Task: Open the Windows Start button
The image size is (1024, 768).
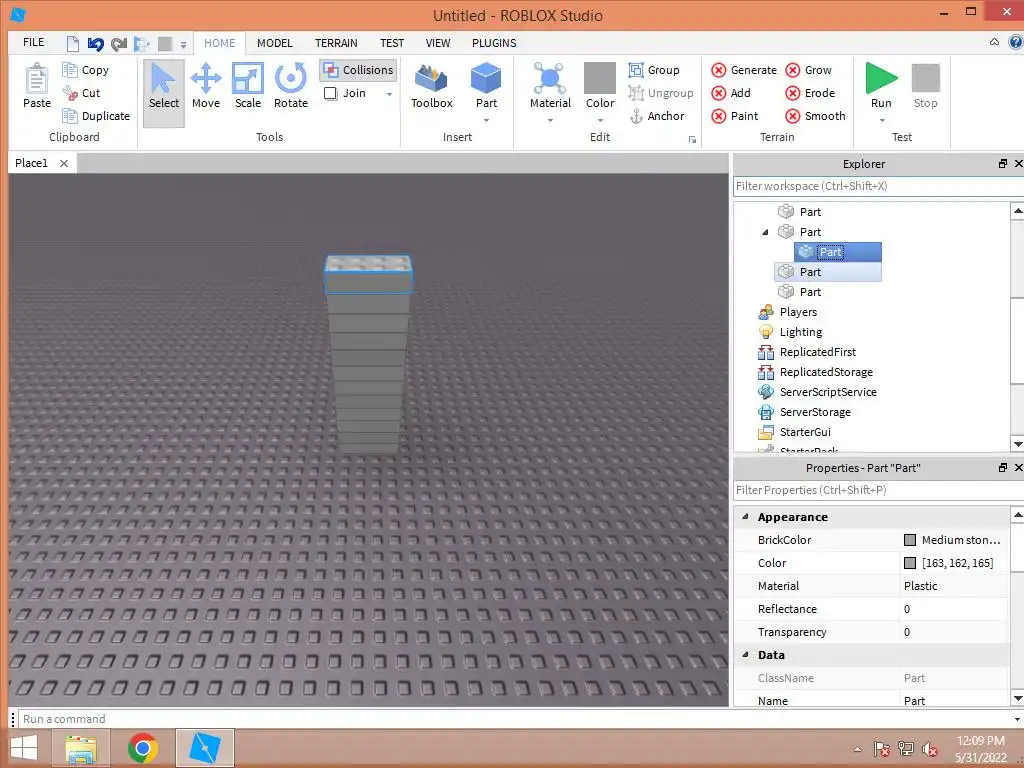Action: coord(25,748)
